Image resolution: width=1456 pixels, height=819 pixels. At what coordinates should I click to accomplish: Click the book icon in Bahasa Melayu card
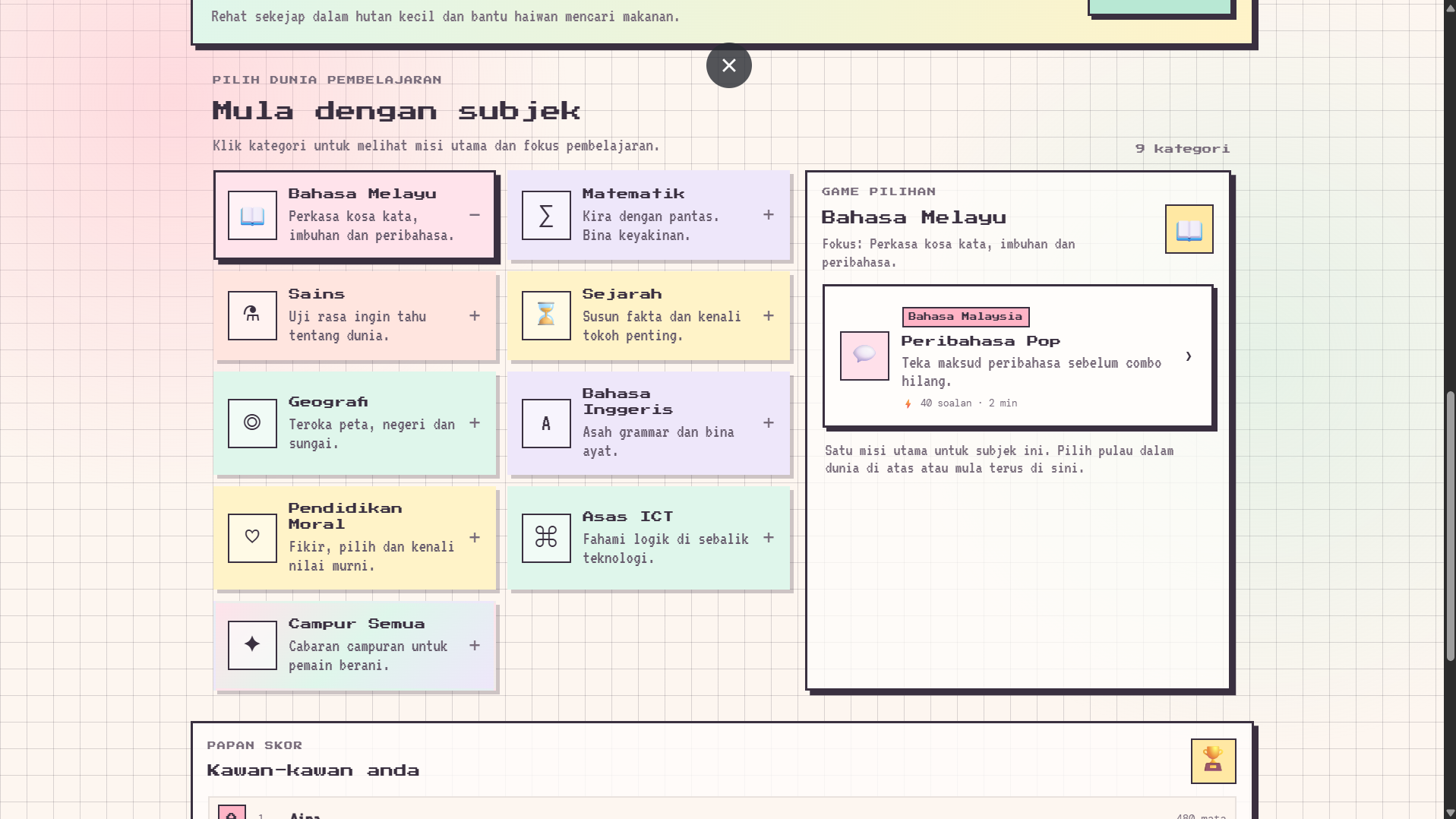[252, 216]
